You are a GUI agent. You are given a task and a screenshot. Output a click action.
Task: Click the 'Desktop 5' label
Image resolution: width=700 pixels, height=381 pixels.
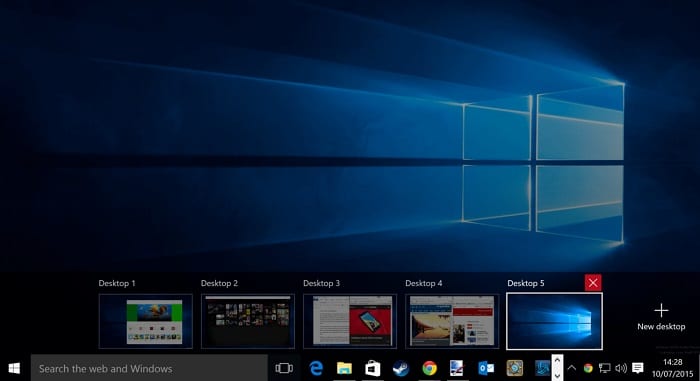(526, 283)
